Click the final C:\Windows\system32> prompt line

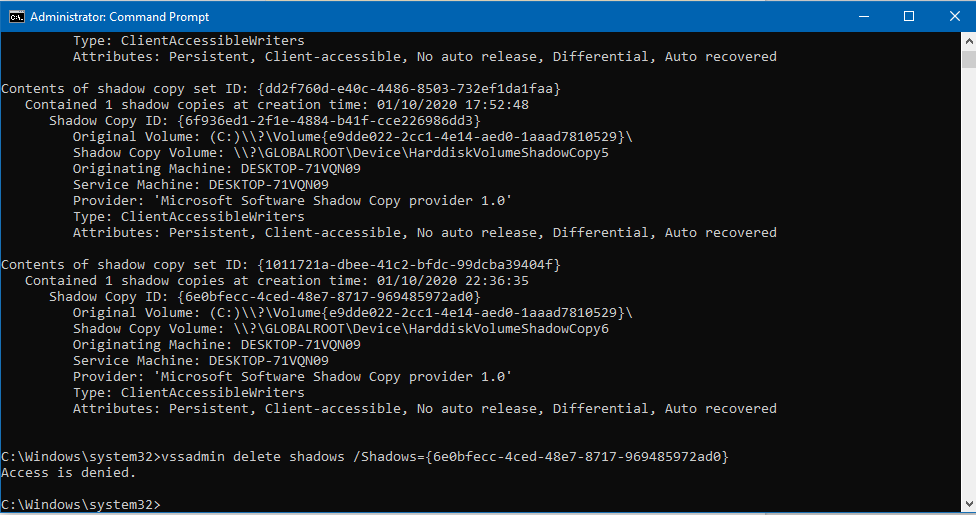pos(81,504)
